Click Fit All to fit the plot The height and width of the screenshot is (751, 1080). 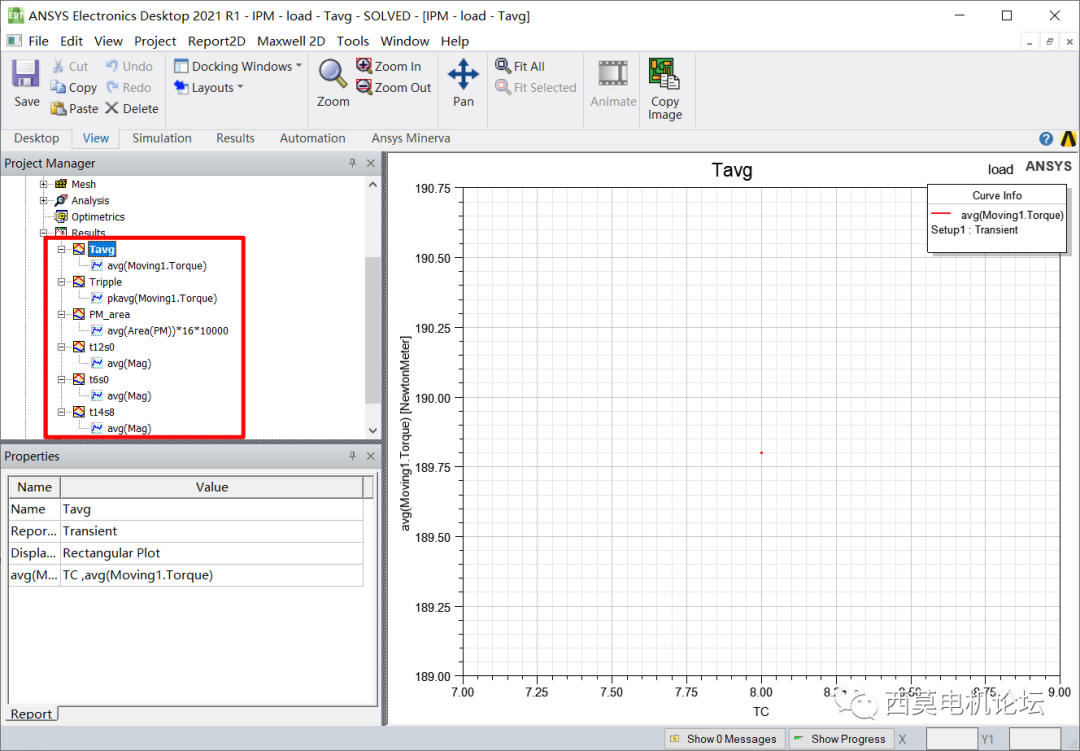pyautogui.click(x=520, y=66)
